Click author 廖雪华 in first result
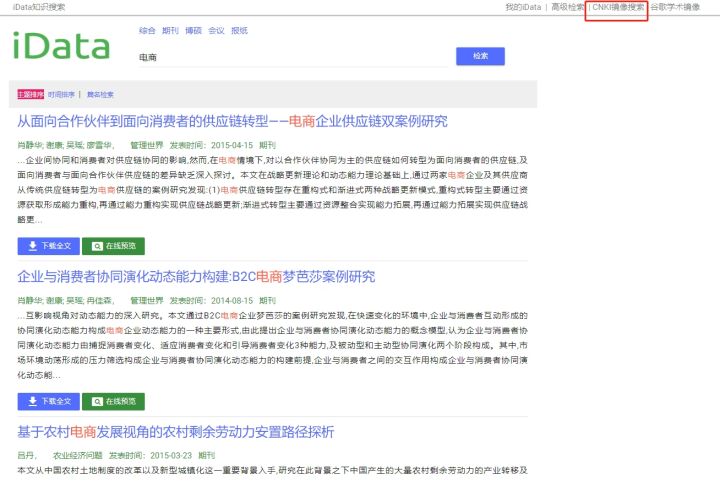This screenshot has height=481, width=720. coord(99,145)
